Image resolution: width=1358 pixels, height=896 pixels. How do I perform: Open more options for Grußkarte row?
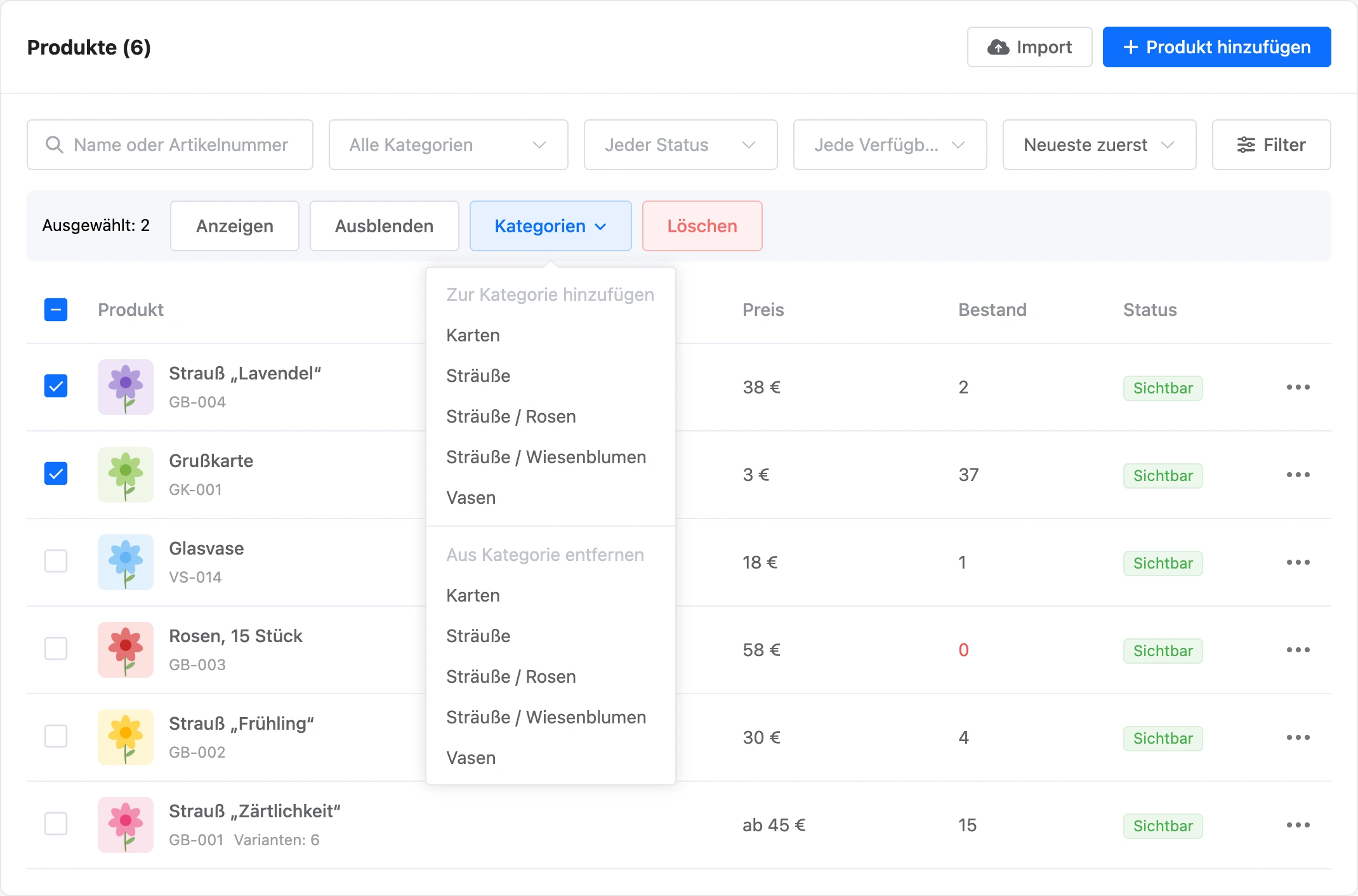point(1298,475)
